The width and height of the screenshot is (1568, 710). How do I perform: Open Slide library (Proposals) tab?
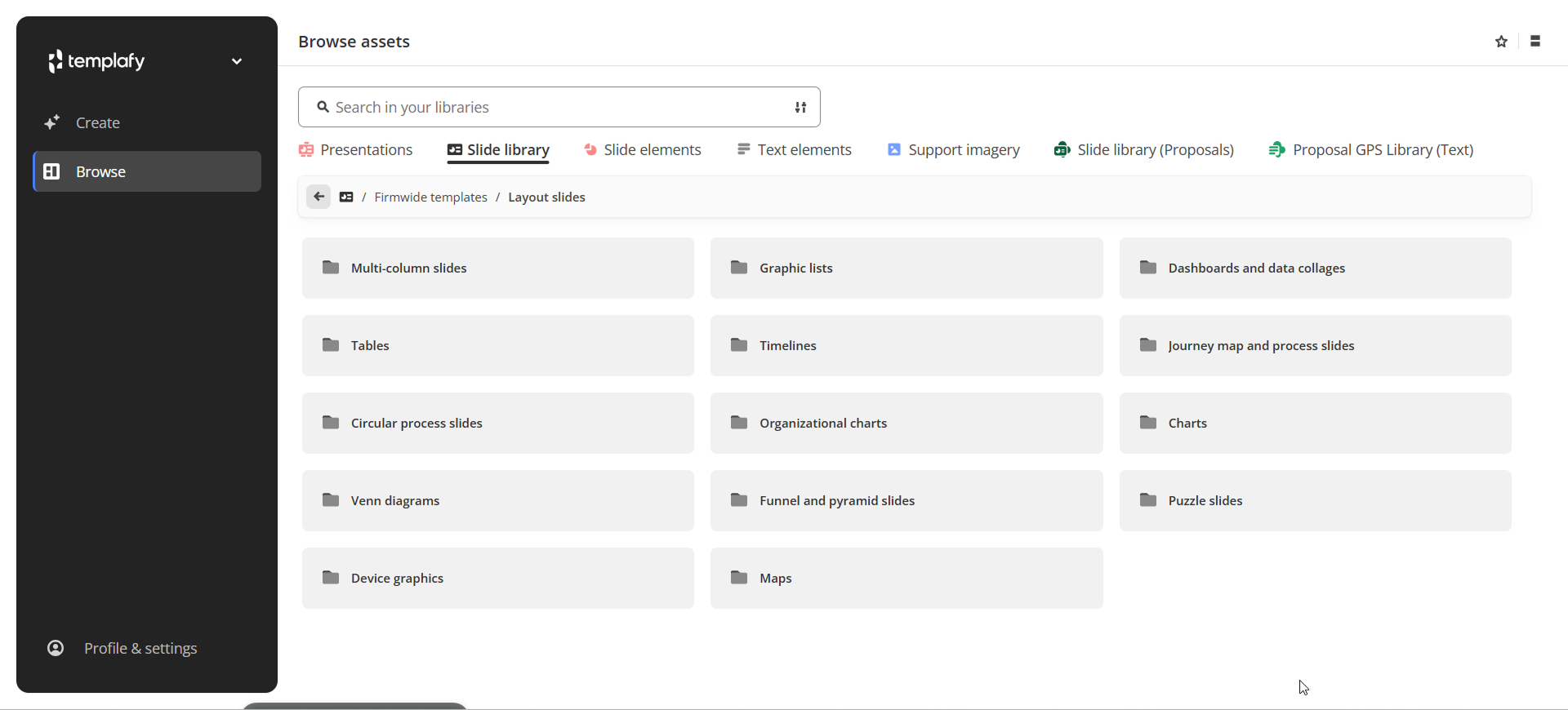[x=1144, y=150]
